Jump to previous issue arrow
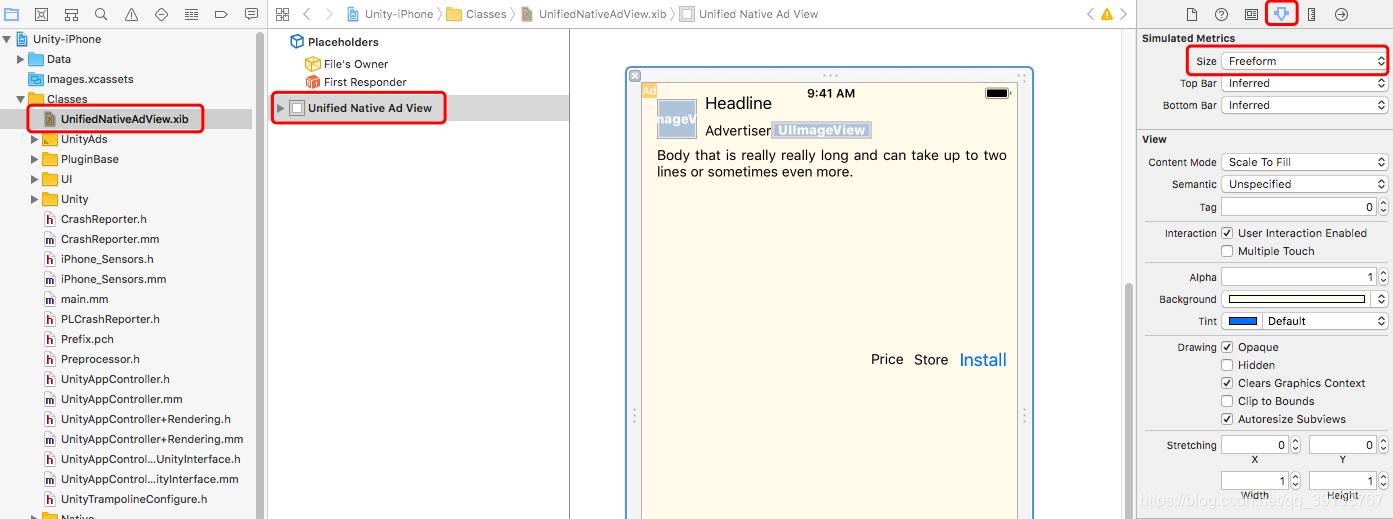Screen dimensions: 1393x519 pyautogui.click(x=1091, y=14)
